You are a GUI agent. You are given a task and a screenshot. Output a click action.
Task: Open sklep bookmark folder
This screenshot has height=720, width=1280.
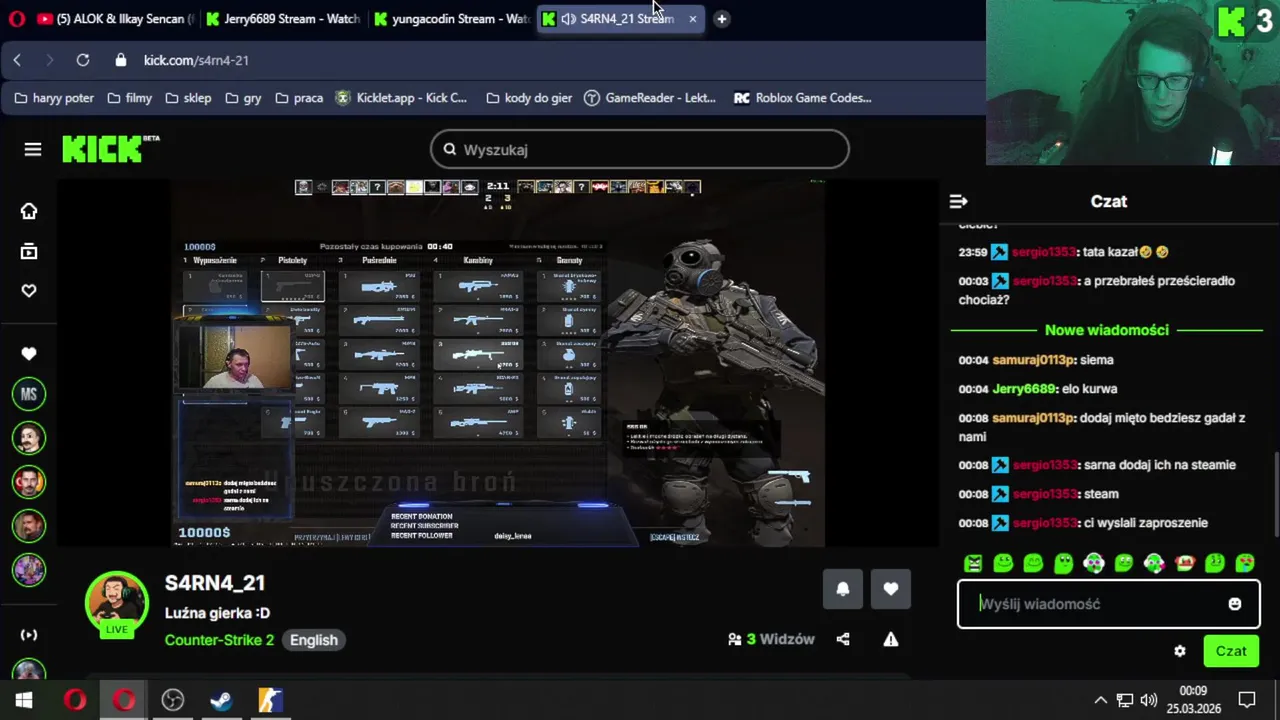188,98
